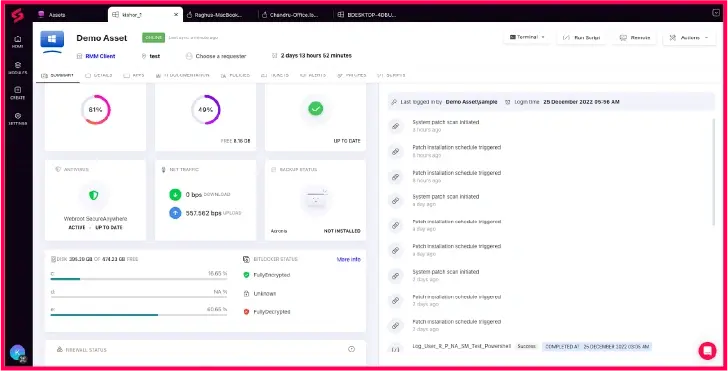Open the tab overflow dropdown at top right
728x371 pixels.
pyautogui.click(x=716, y=13)
